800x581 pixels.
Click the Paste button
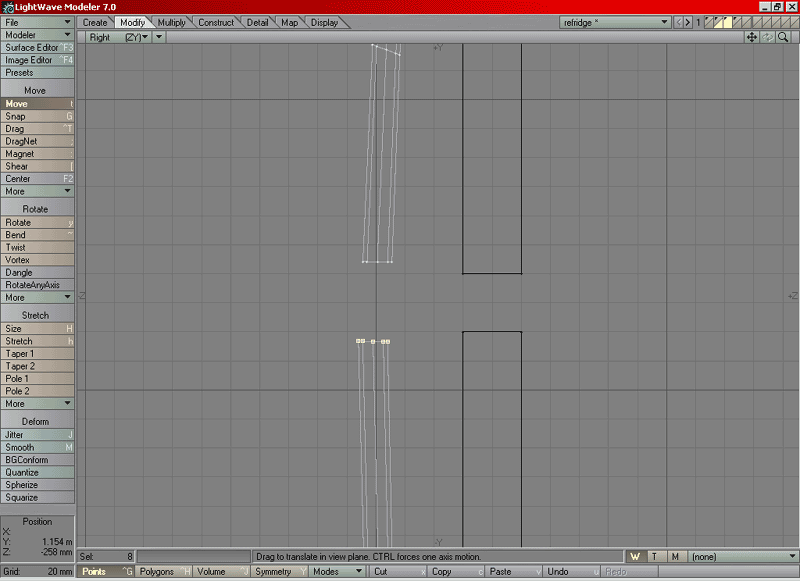click(513, 571)
